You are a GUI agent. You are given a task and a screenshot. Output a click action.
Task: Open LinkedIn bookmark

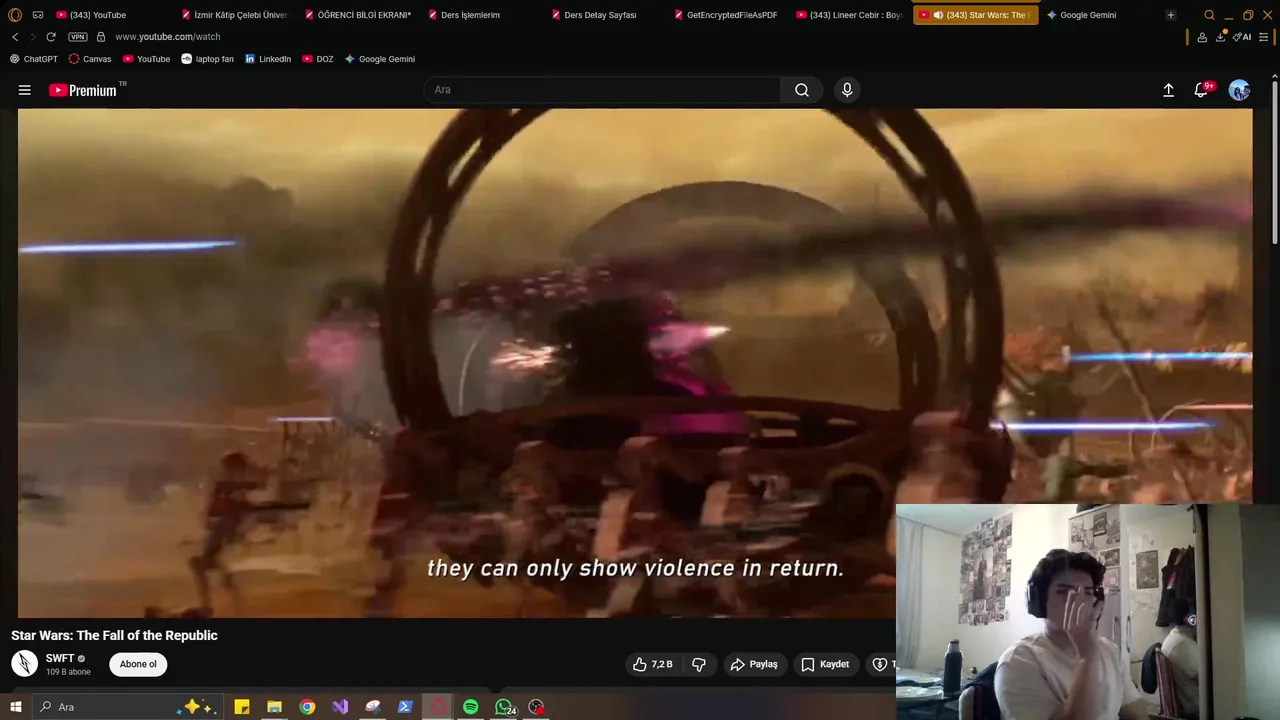(x=268, y=59)
